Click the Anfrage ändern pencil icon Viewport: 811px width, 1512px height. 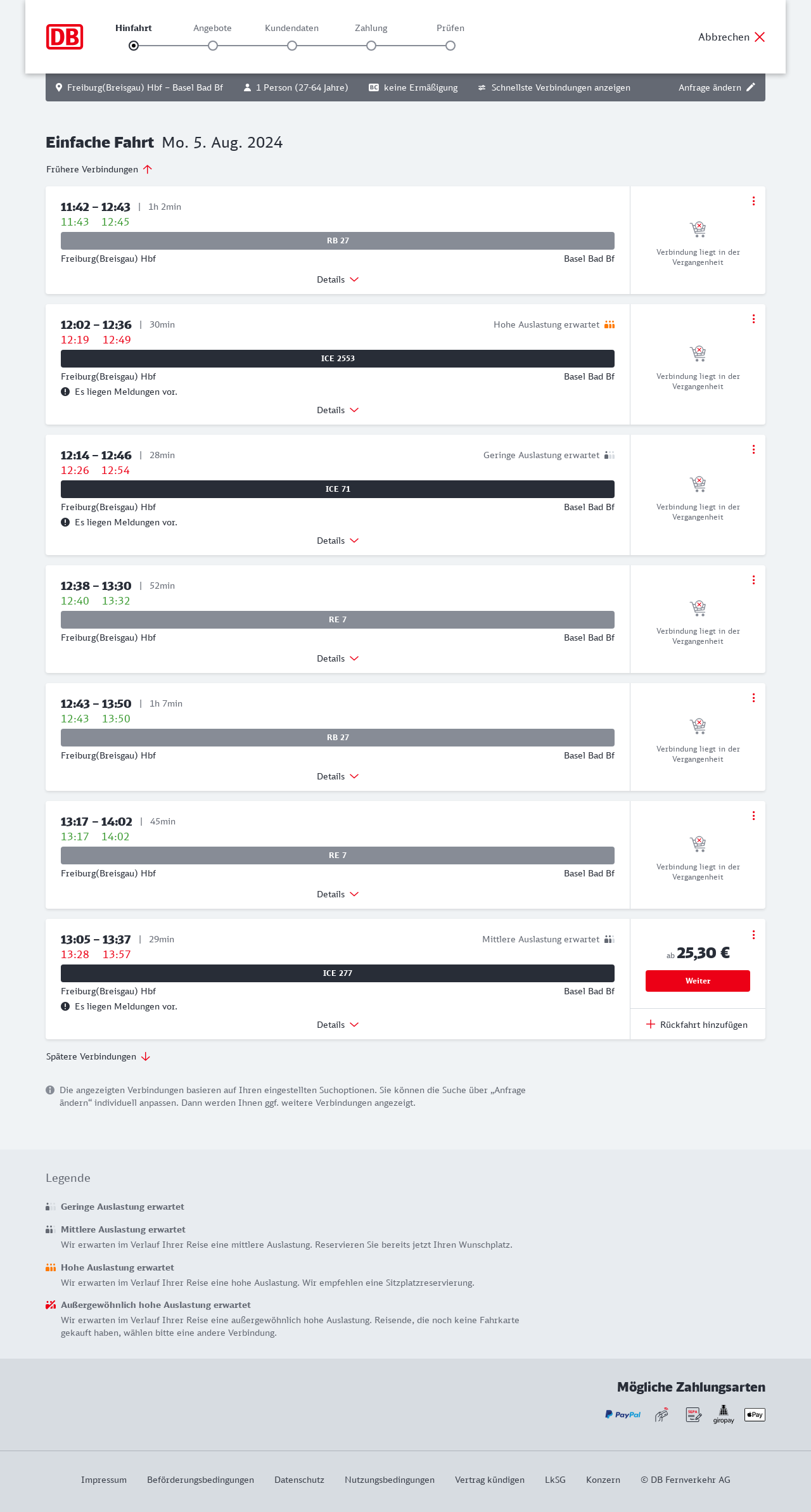point(751,87)
